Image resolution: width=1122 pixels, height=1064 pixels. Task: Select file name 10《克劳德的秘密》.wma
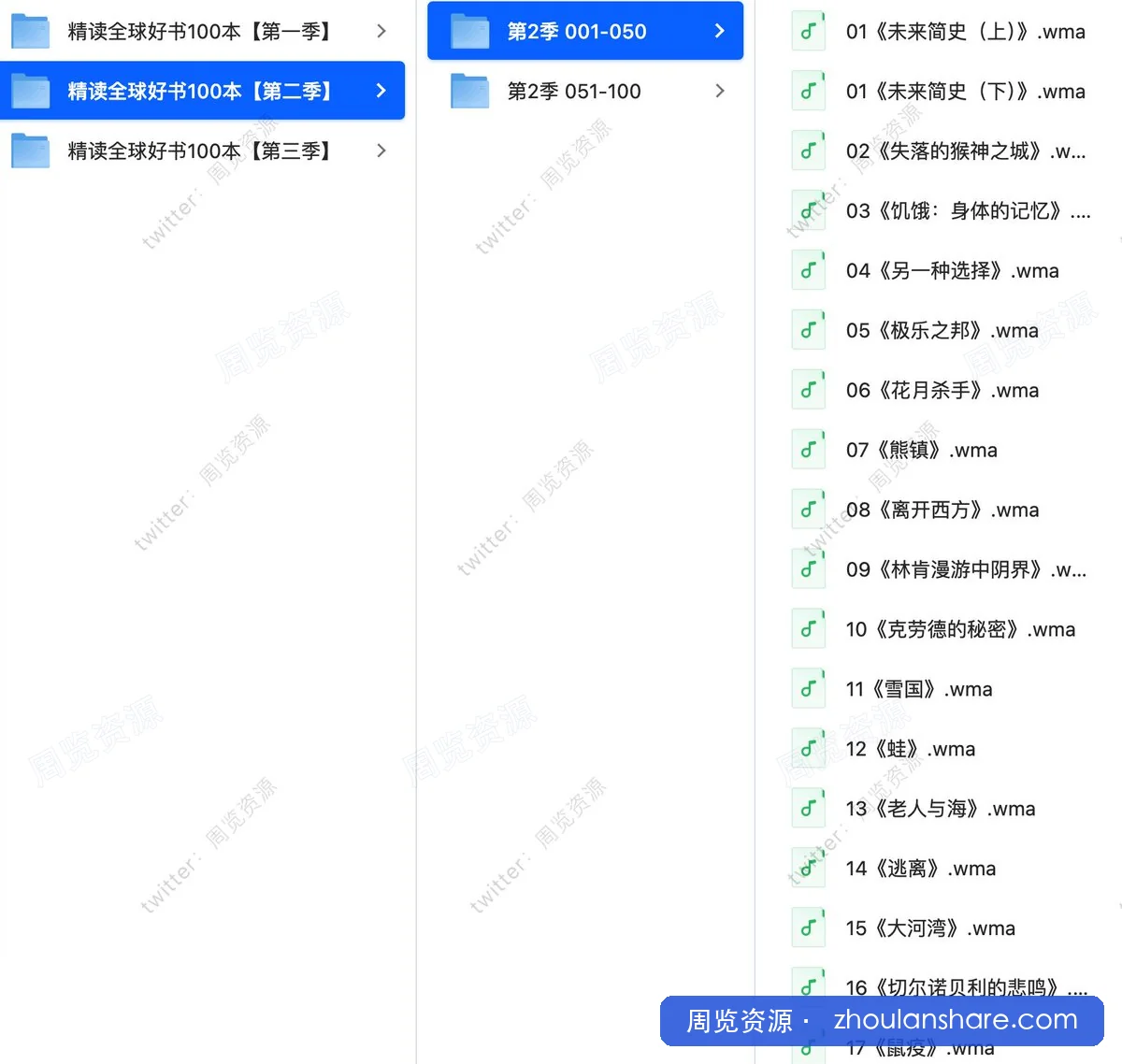click(x=960, y=630)
